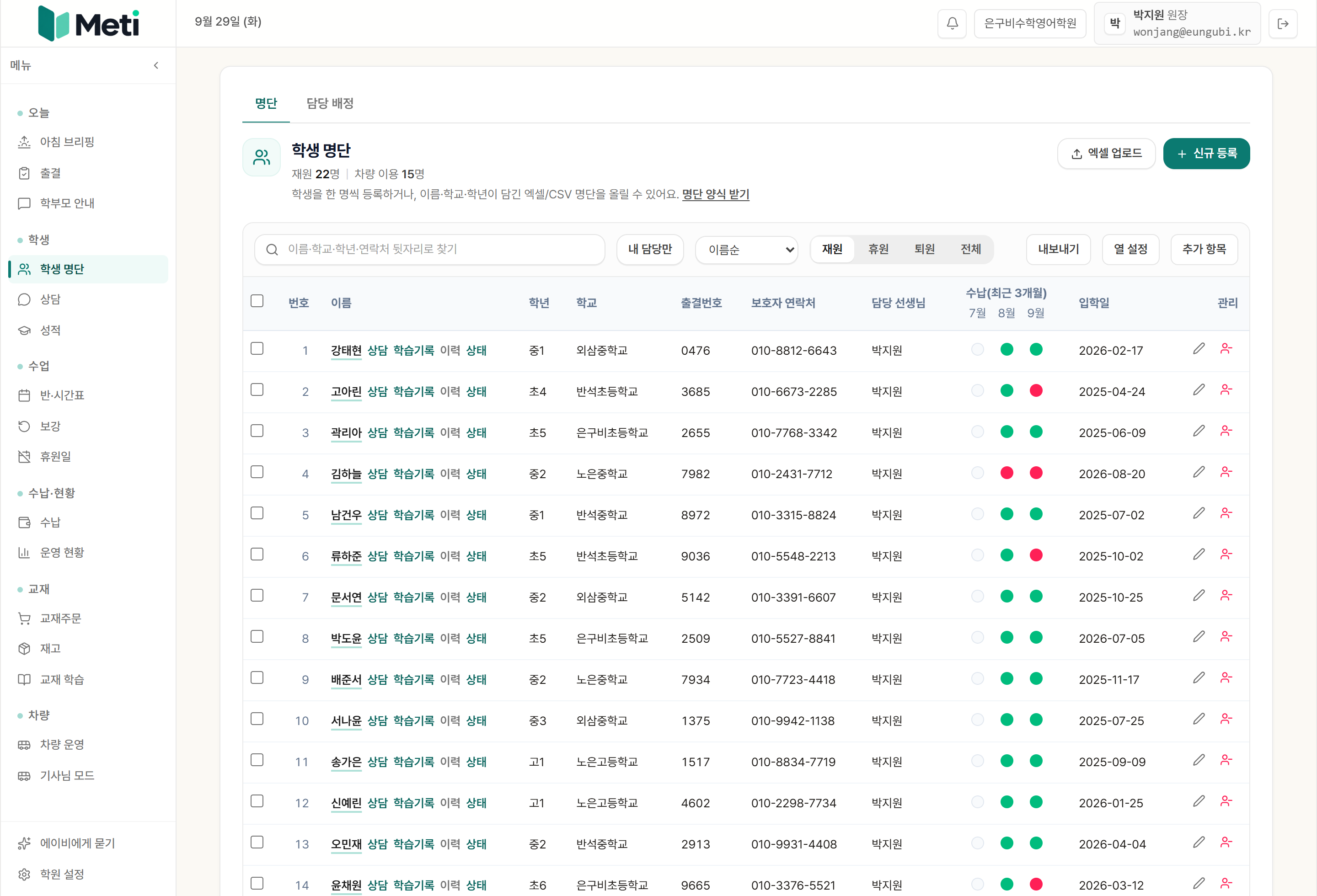Open the 명단 양식 받기 link
The height and width of the screenshot is (896, 1317).
click(x=715, y=194)
